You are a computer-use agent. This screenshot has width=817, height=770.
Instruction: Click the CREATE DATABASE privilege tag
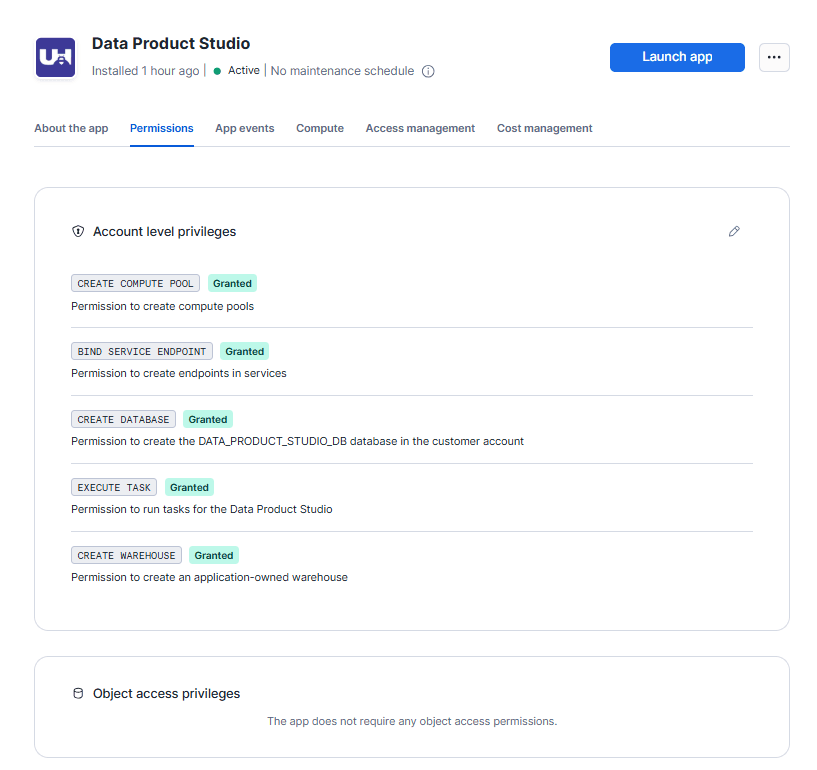[123, 419]
